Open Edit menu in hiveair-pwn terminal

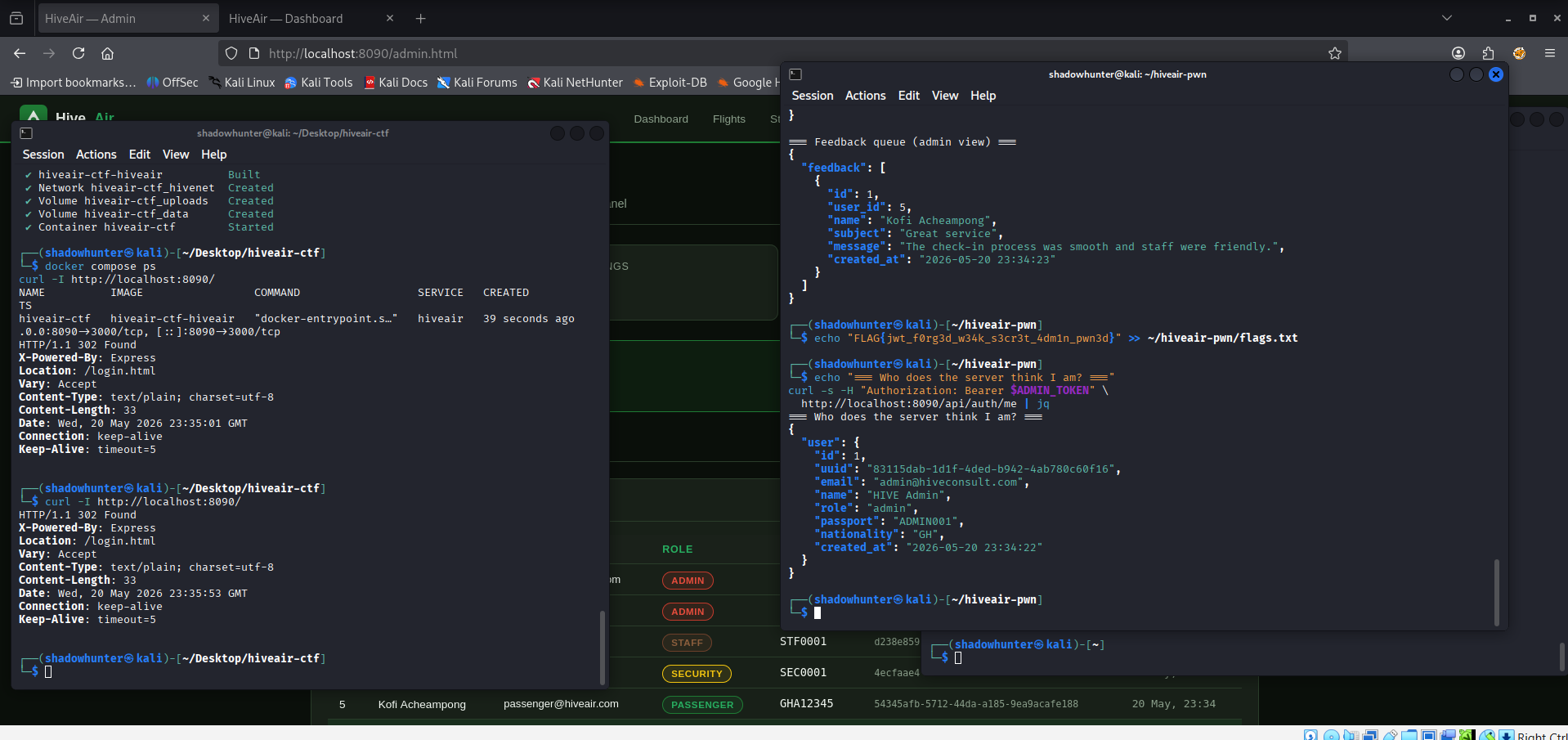click(909, 96)
